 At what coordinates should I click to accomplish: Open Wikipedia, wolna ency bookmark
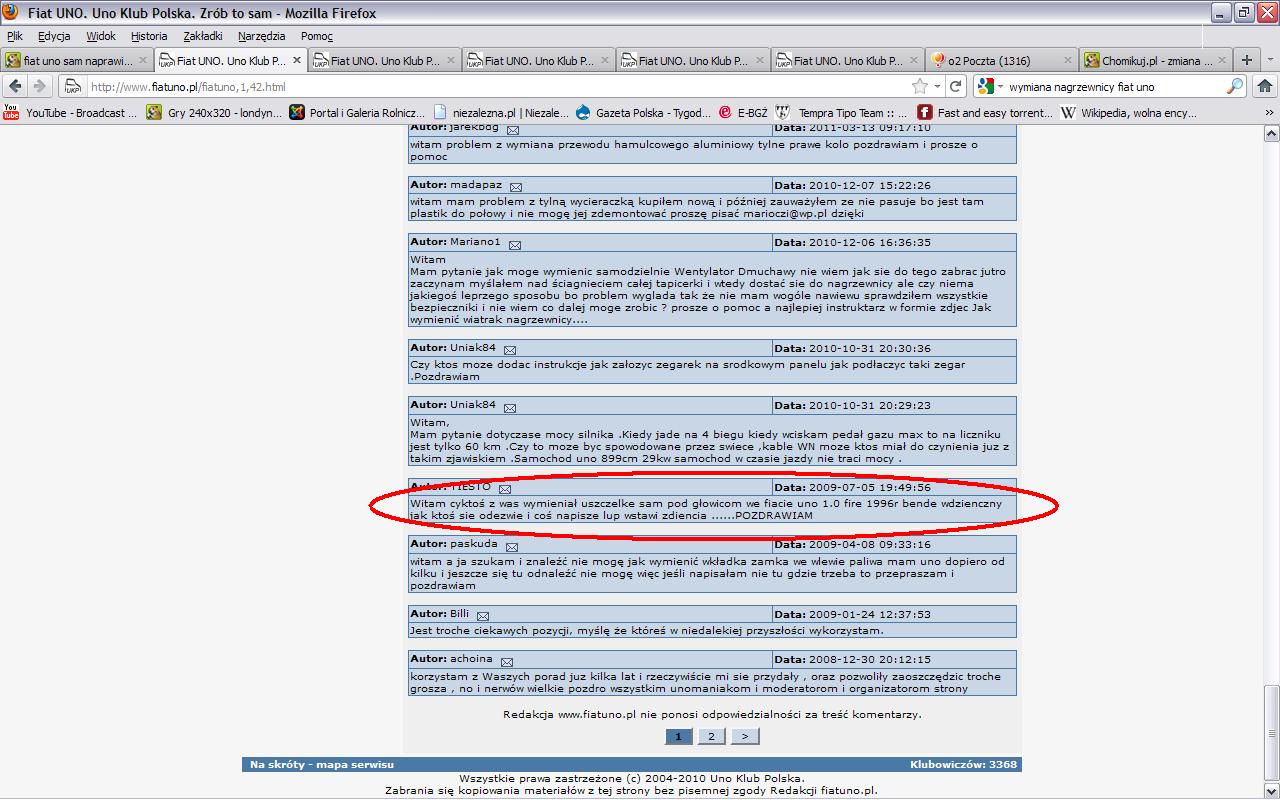pos(1129,113)
